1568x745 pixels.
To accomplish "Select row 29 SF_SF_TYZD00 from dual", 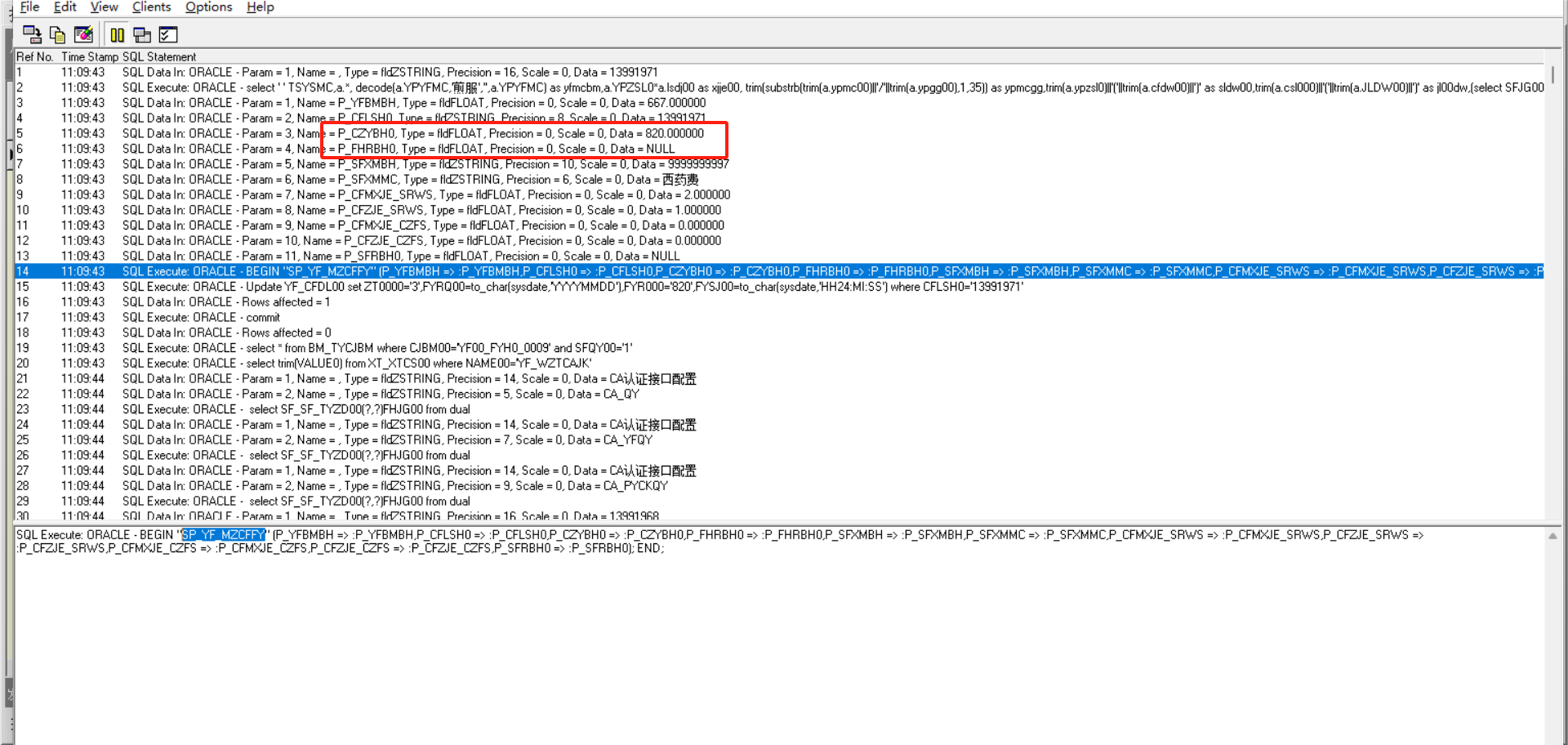I will [779, 502].
